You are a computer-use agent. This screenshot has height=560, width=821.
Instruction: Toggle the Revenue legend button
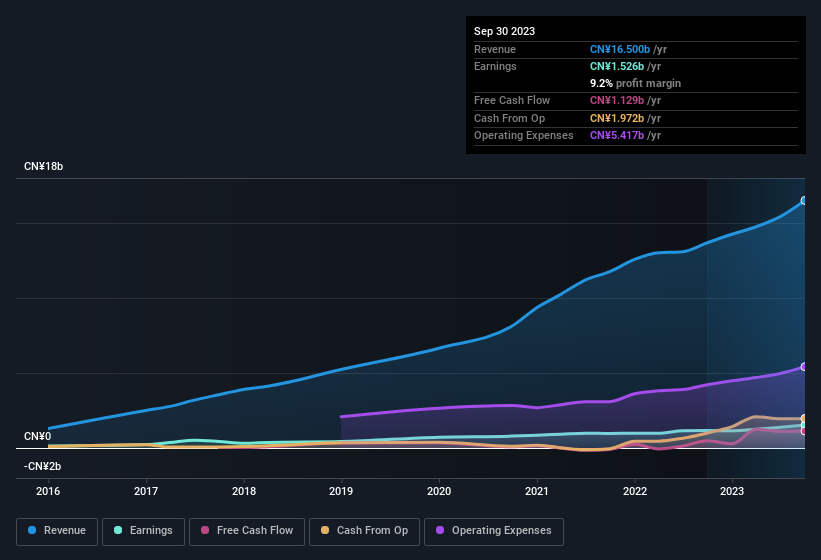[57, 531]
